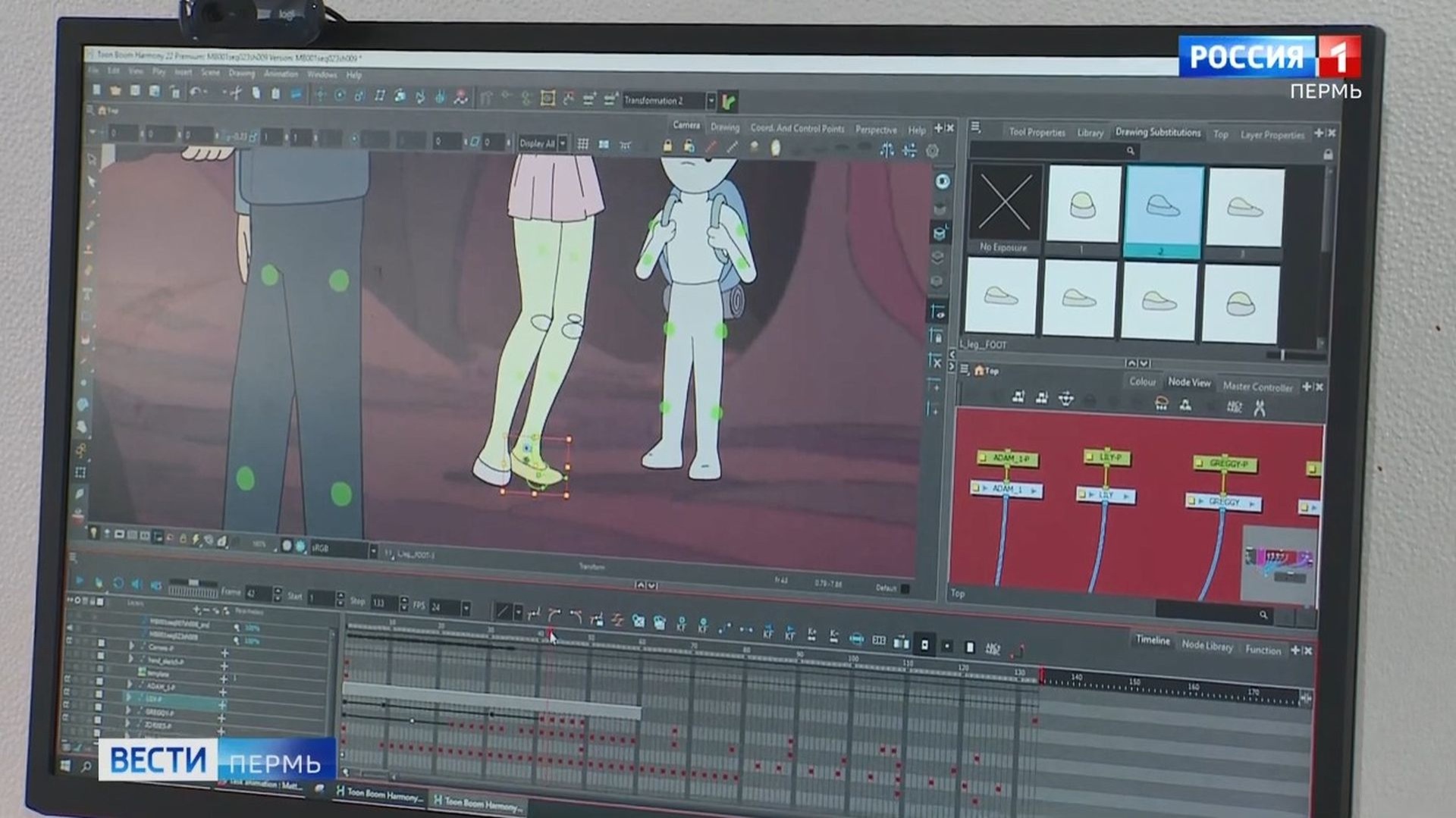Toggle the Loop playback icon
1456x818 pixels.
click(118, 582)
